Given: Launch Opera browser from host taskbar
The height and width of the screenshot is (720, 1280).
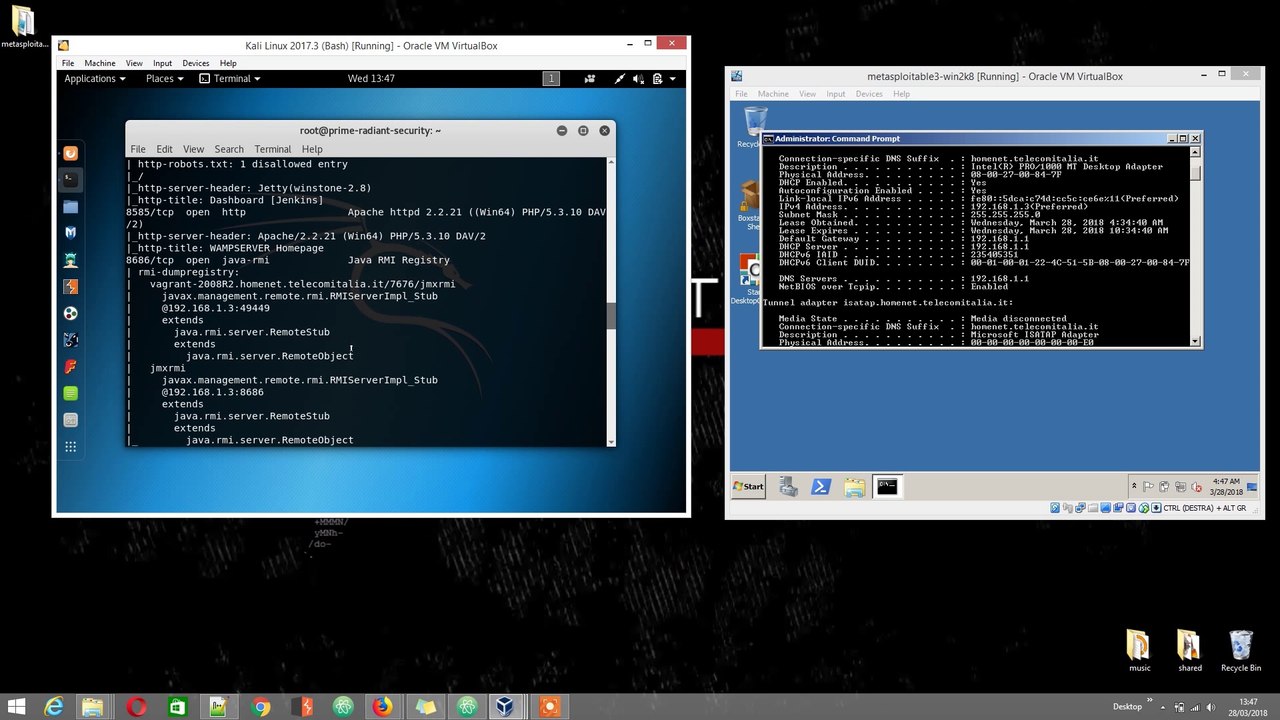Looking at the screenshot, I should 137,707.
